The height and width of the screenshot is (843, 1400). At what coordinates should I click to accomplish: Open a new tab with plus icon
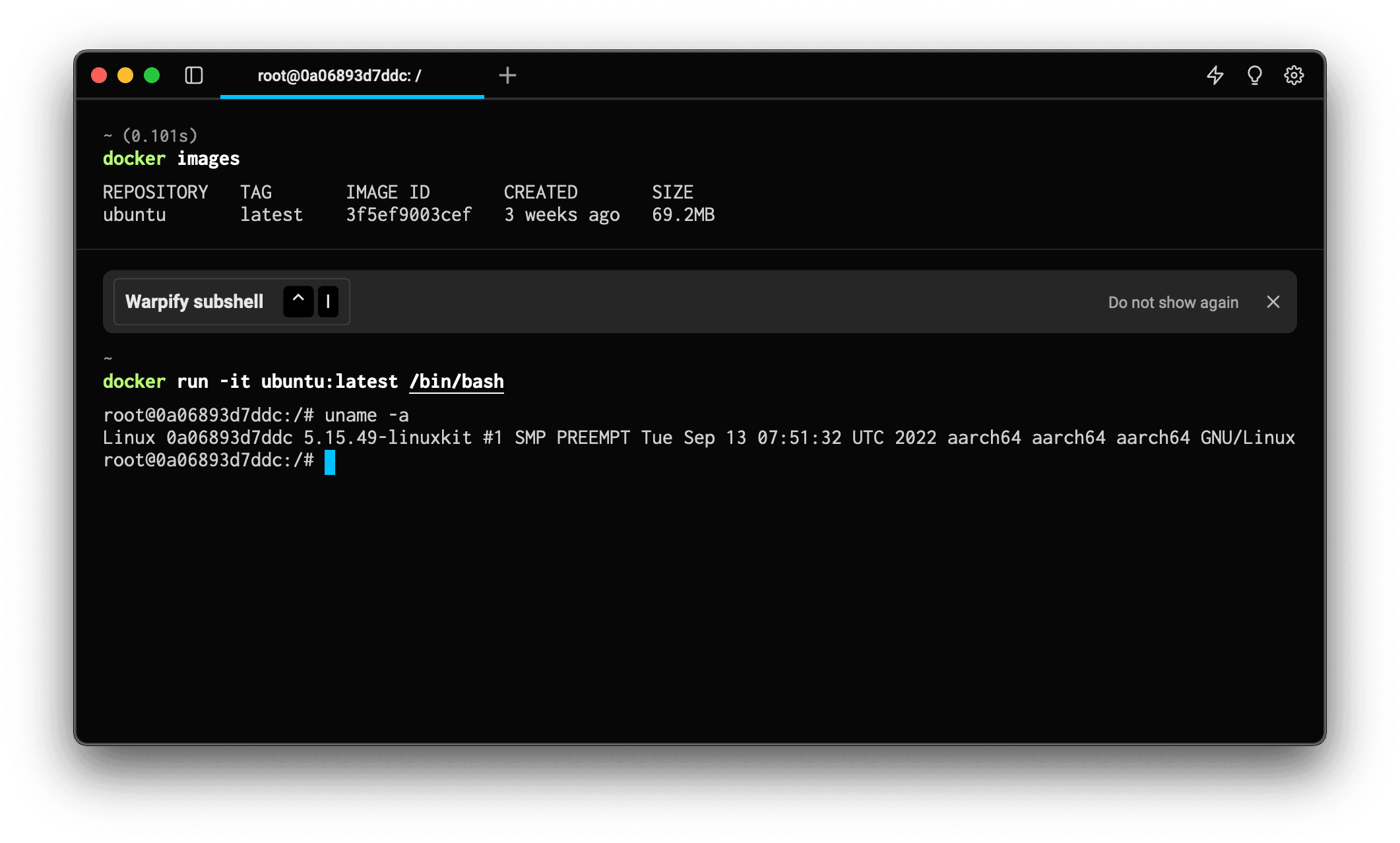coord(507,75)
